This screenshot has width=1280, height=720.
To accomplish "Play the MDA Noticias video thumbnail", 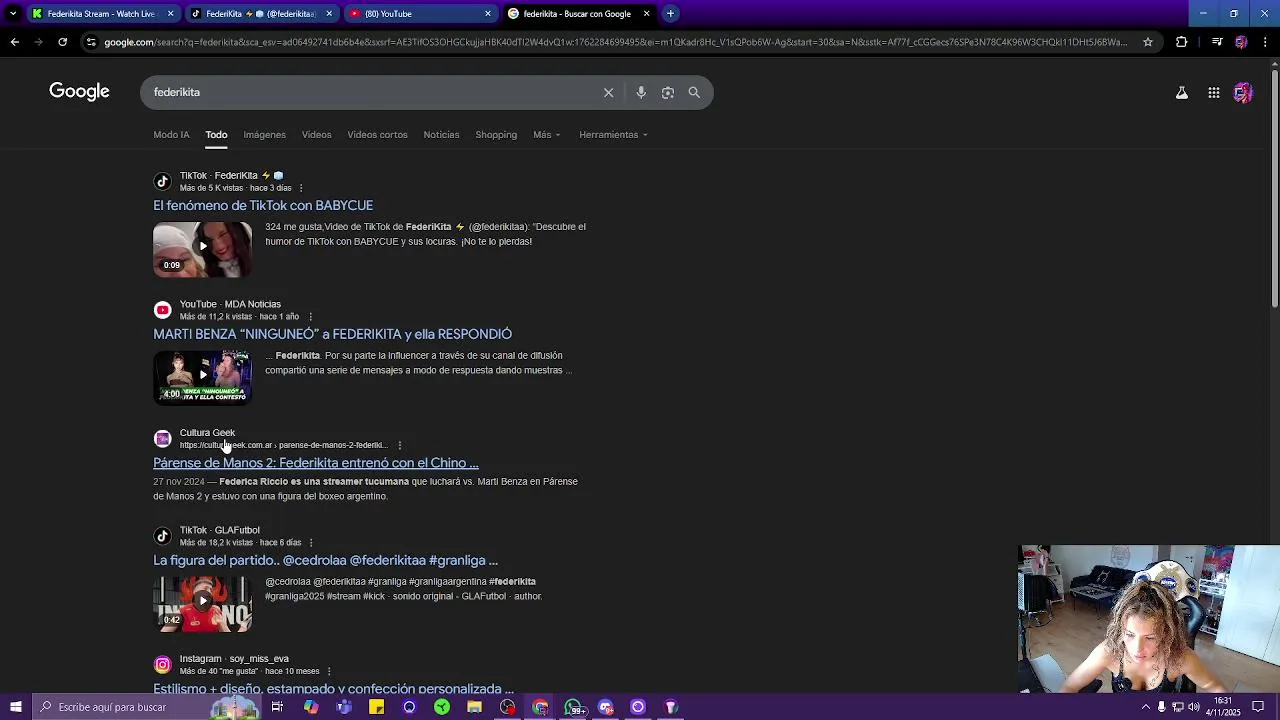I will (202, 377).
